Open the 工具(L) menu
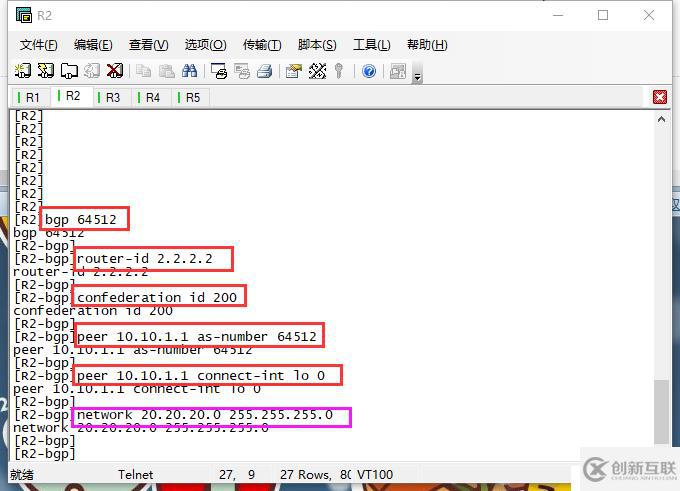680x491 pixels. [372, 45]
